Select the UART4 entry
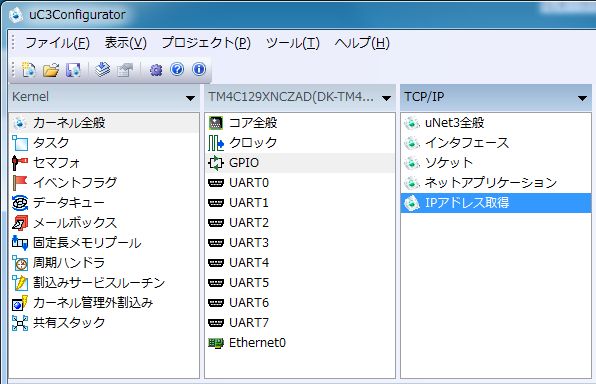Viewport: 596px width, 384px height. [300, 263]
